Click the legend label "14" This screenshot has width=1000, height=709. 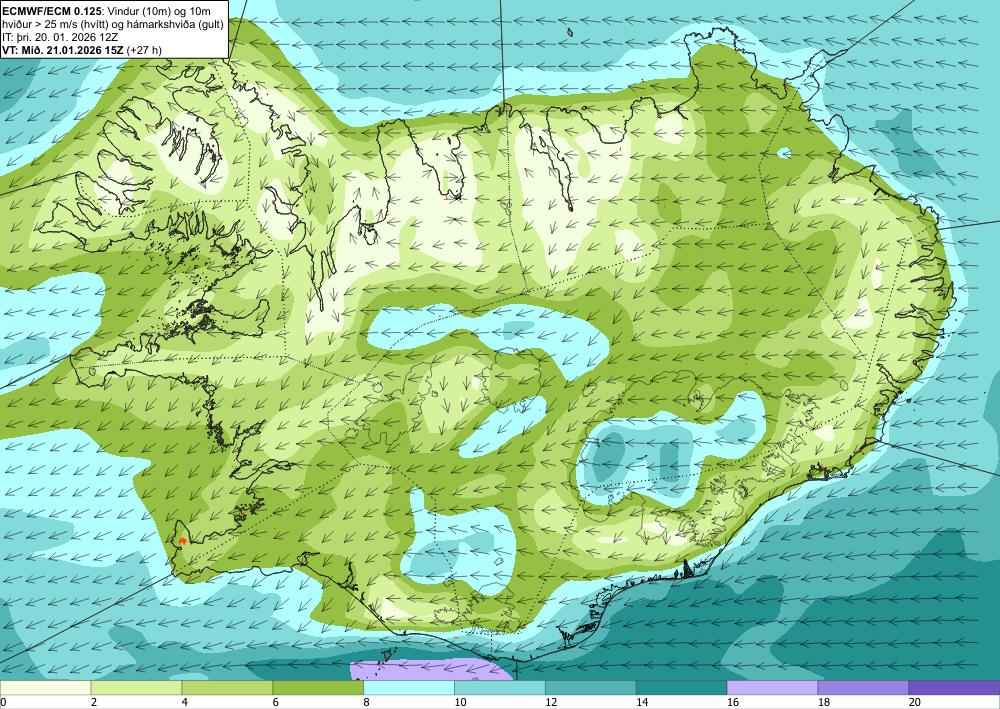[642, 703]
